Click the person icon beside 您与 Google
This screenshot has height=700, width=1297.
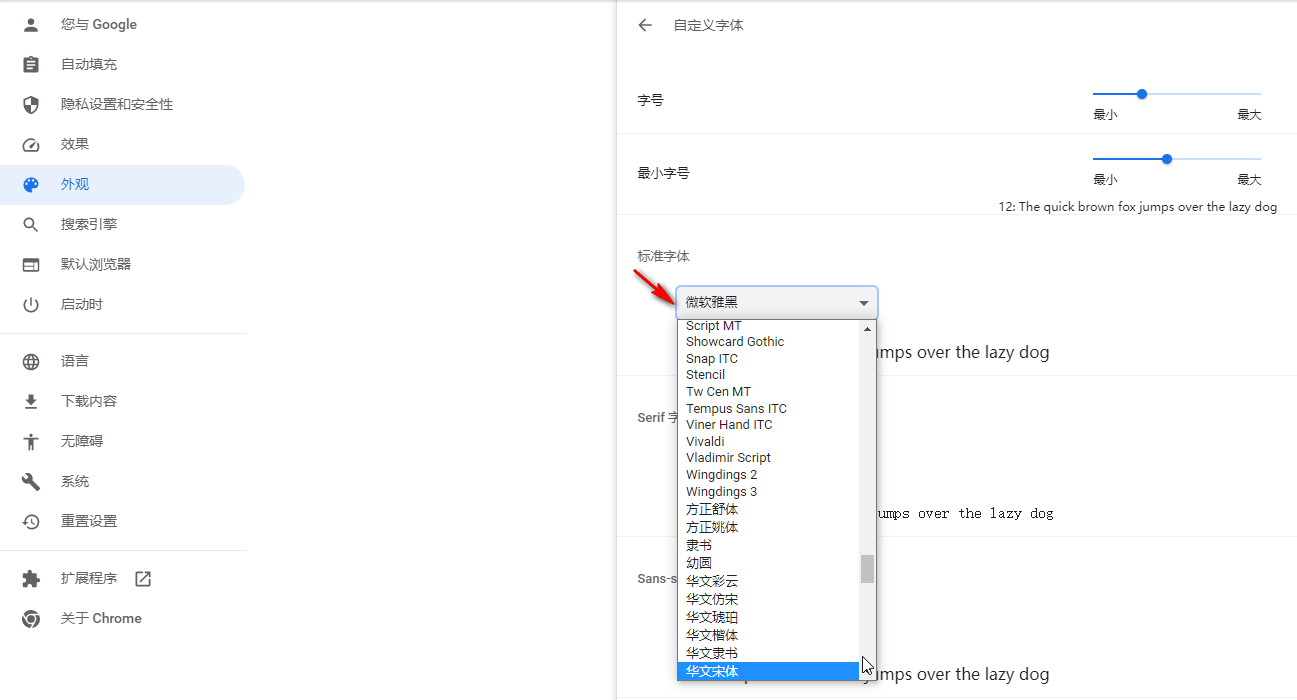point(31,24)
